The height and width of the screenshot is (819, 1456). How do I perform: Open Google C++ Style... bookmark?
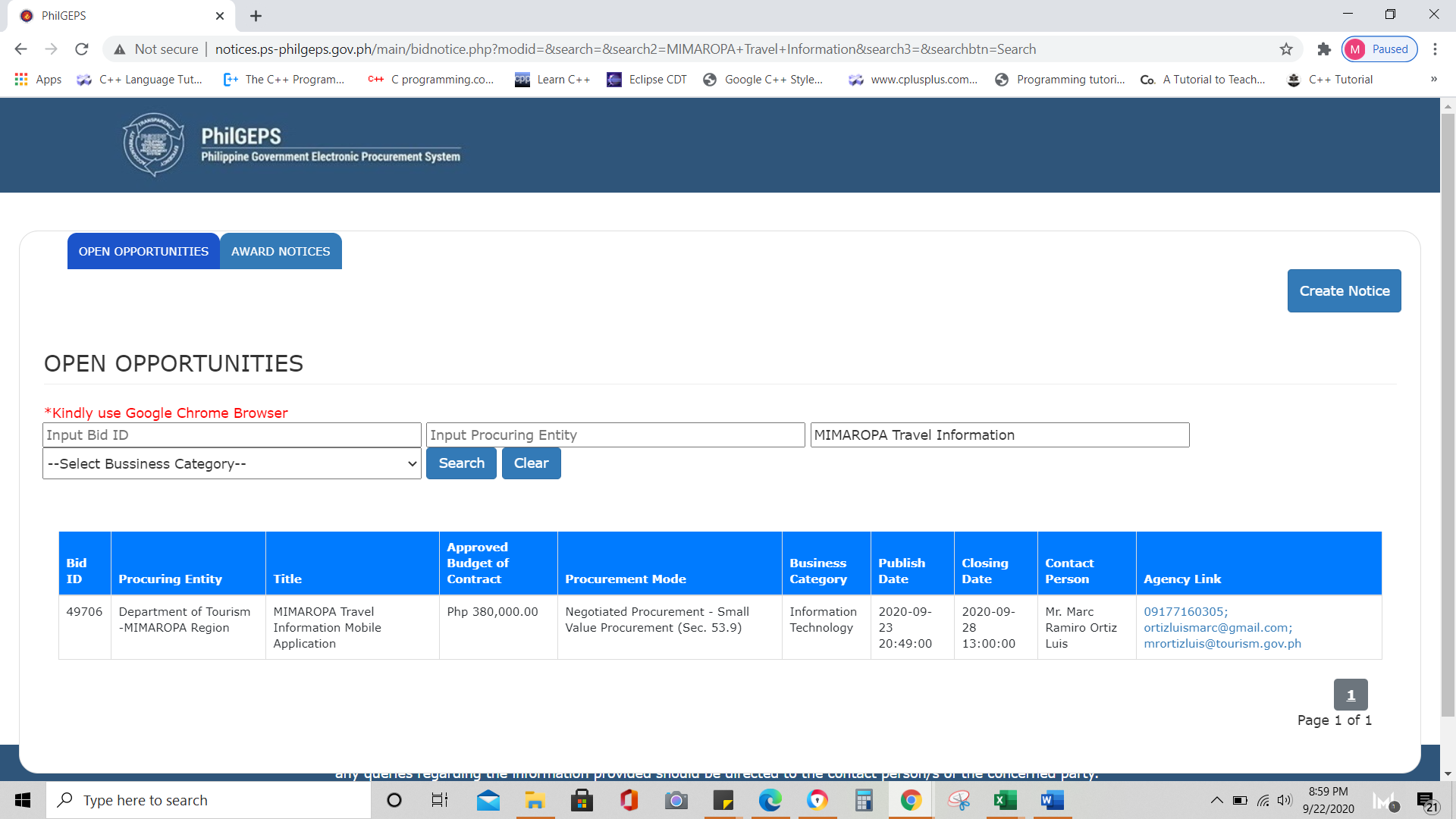[763, 80]
